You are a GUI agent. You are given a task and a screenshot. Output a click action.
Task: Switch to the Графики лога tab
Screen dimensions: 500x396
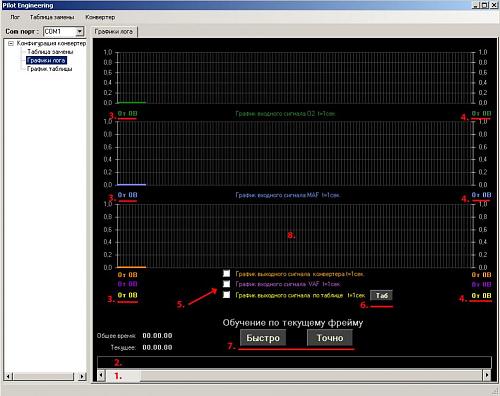point(114,32)
